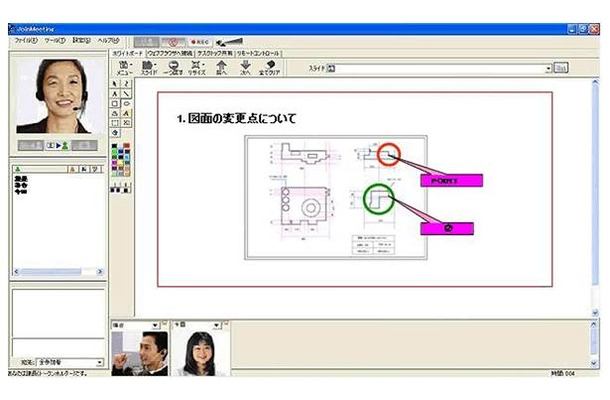Clear all drawings with 全てクリア icon
The width and height of the screenshot is (610, 400).
[270, 68]
